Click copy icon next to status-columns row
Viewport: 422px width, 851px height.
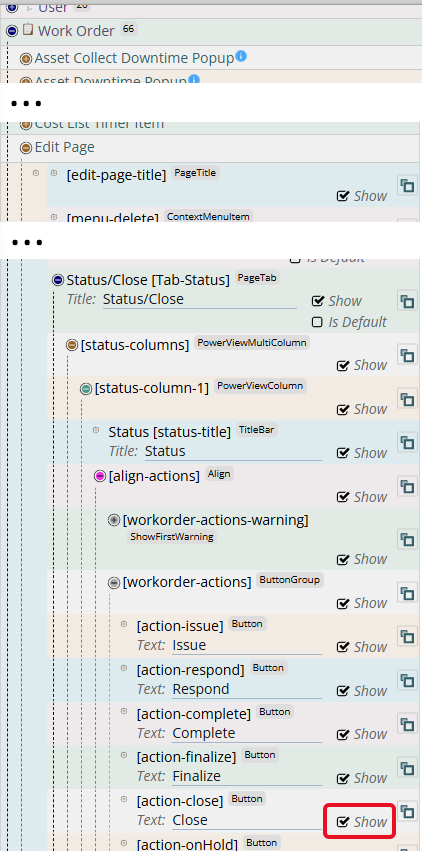(x=407, y=355)
